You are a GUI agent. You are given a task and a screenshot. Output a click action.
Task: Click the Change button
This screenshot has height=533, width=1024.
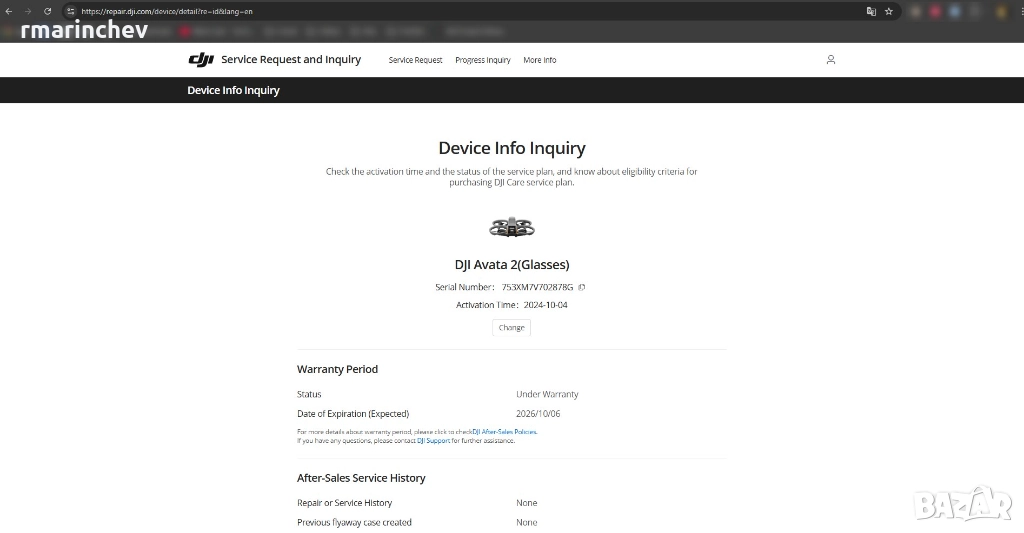tap(511, 328)
